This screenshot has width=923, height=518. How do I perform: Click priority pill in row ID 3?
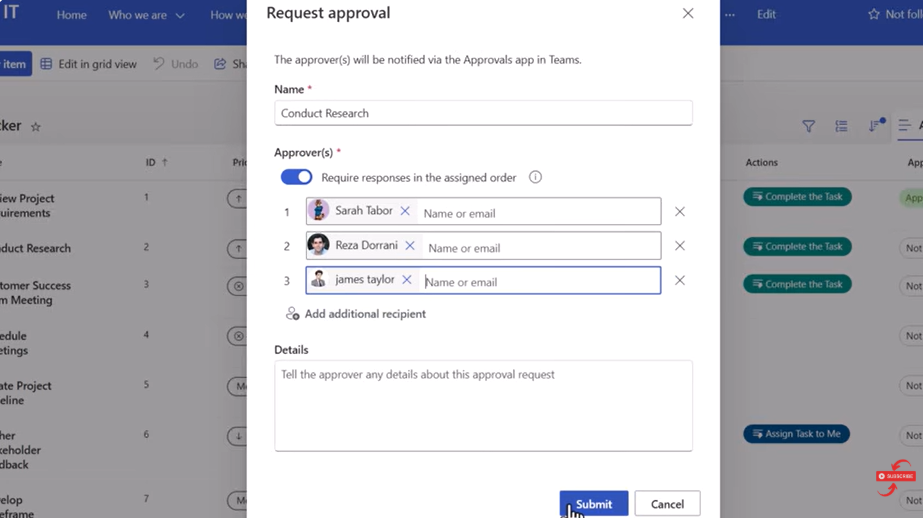pyautogui.click(x=237, y=286)
